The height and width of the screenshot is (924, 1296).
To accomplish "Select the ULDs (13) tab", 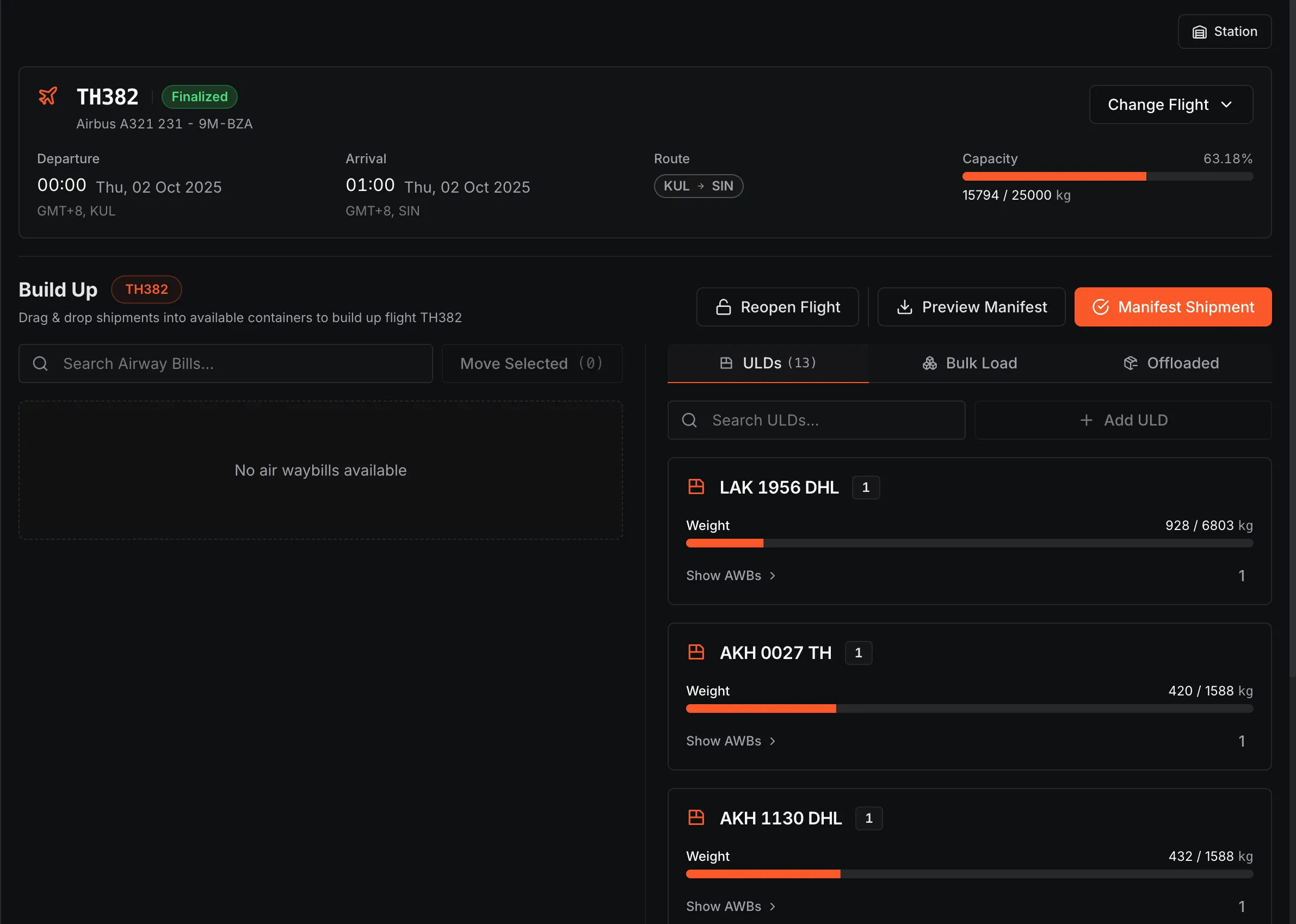I will [768, 363].
